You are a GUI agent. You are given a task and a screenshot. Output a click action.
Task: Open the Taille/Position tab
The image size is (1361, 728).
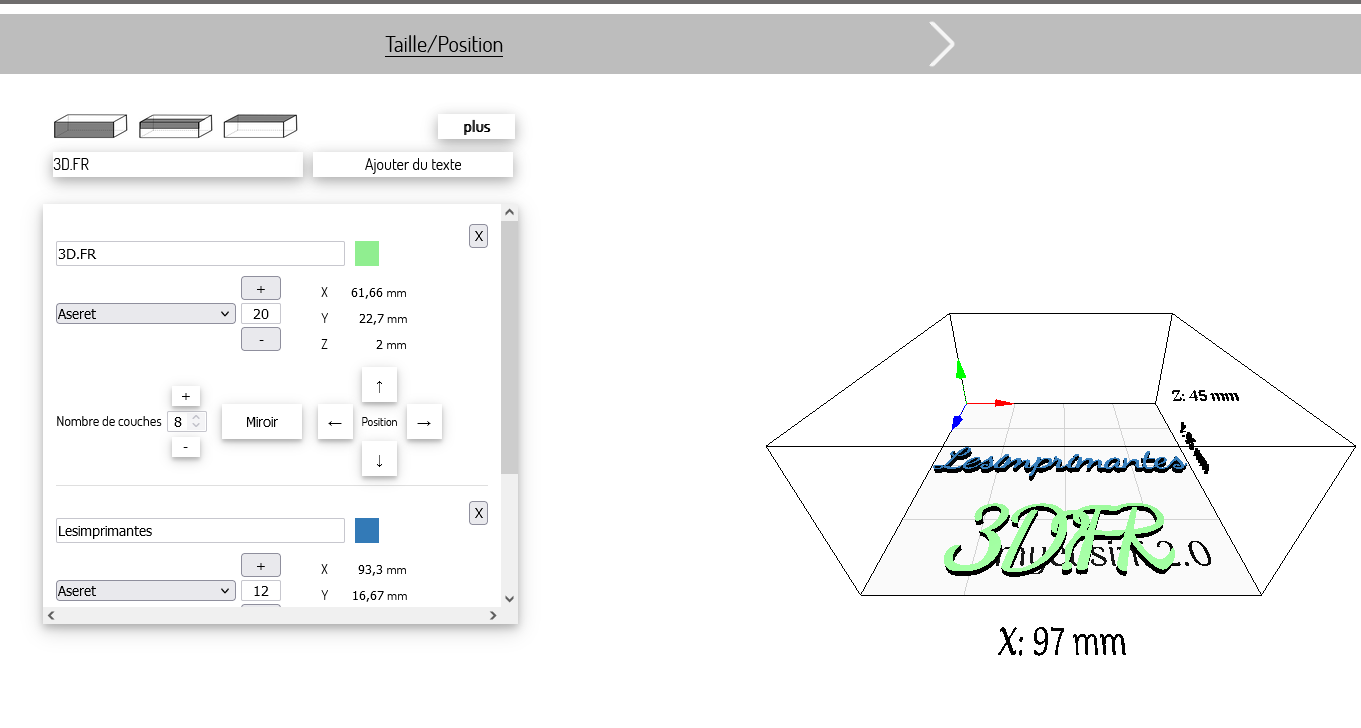coord(444,44)
